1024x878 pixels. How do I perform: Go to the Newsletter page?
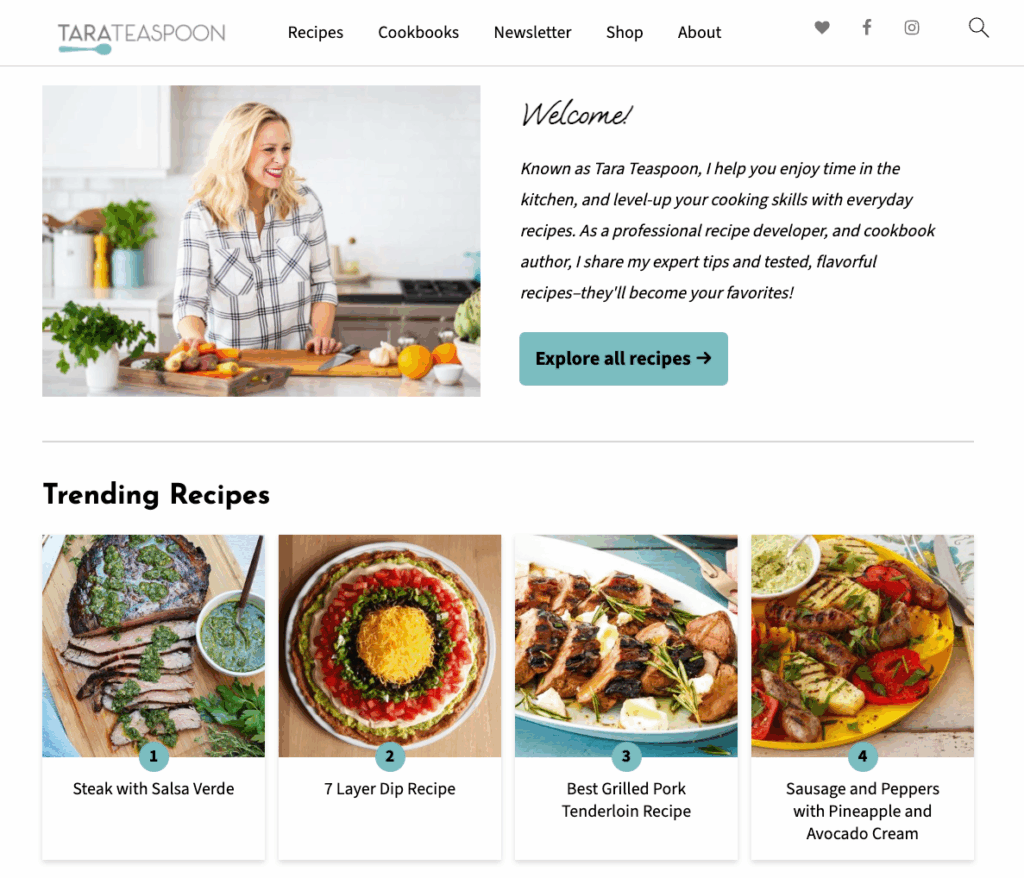532,32
